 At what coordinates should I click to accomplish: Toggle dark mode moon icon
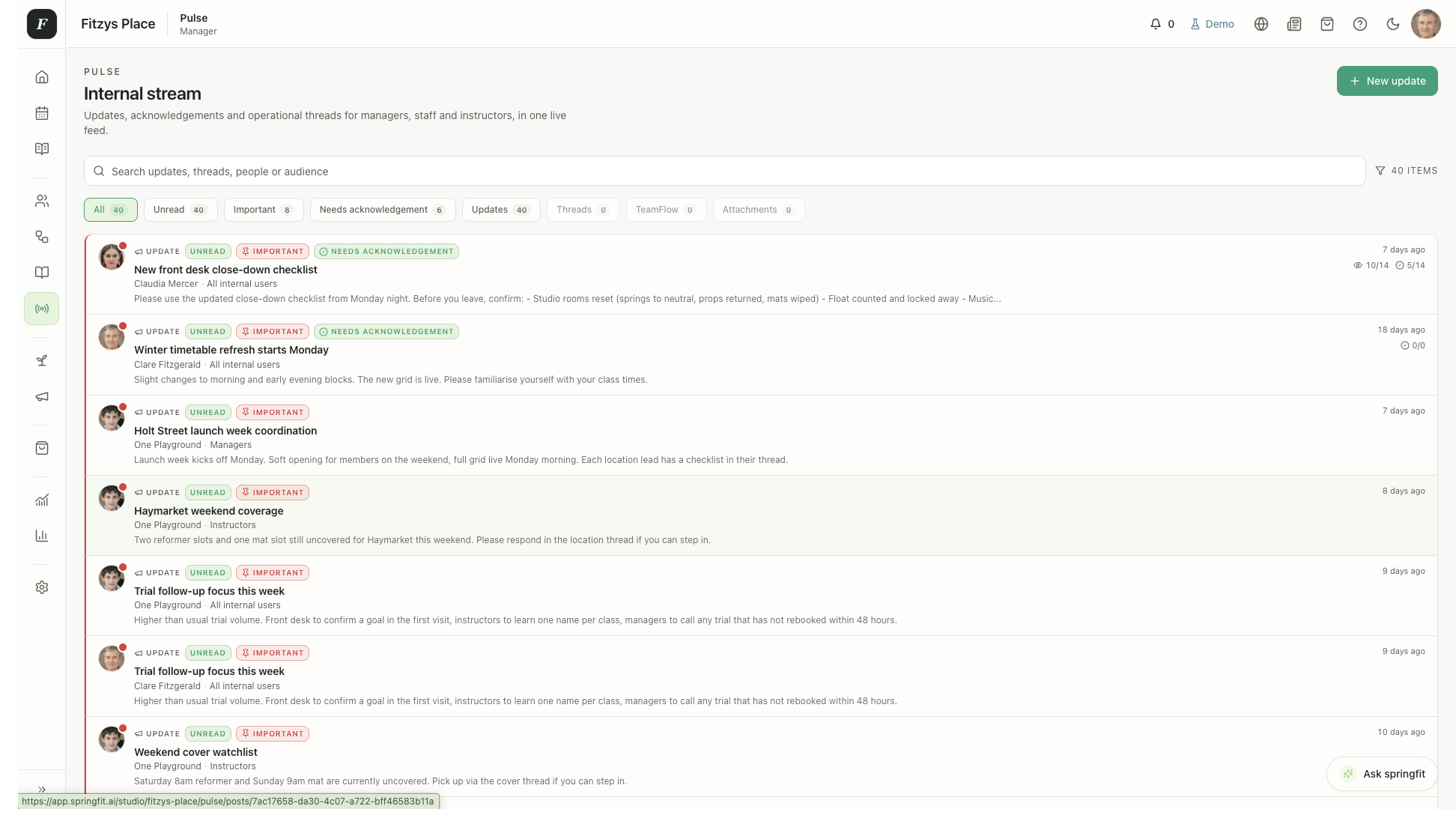tap(1393, 24)
